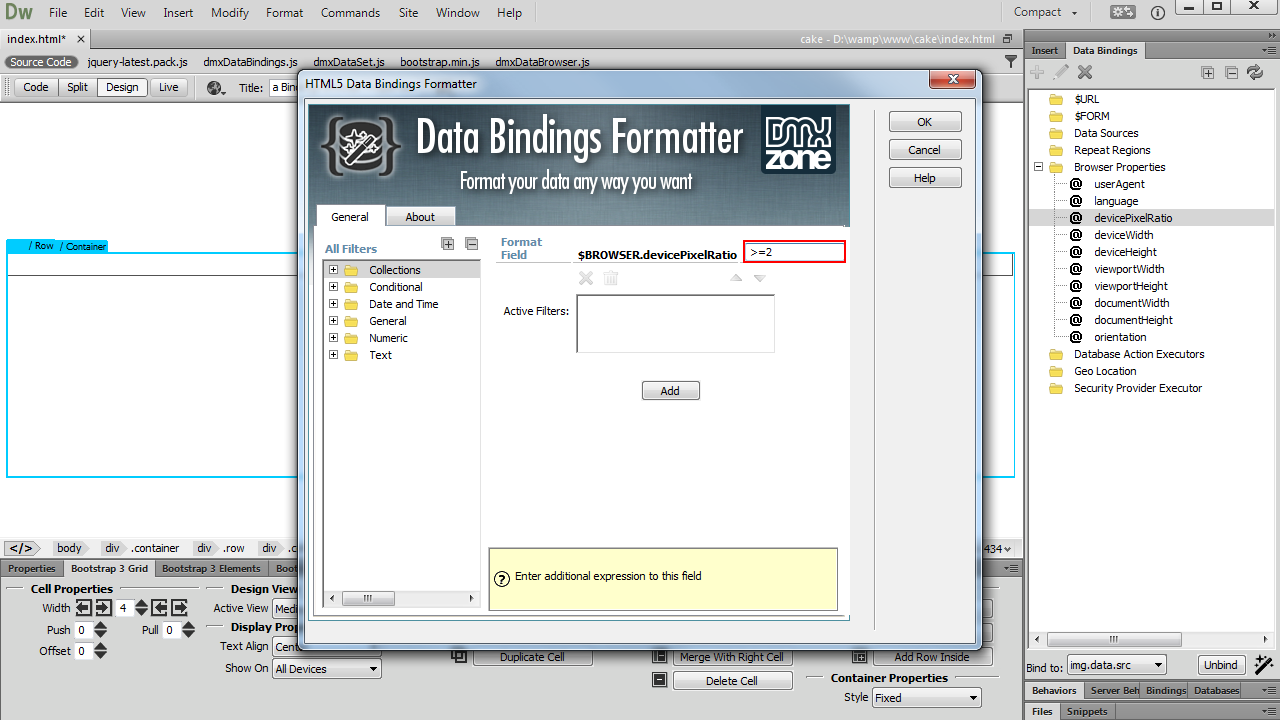Expand the Numeric filter folder
Image resolution: width=1280 pixels, height=720 pixels.
(333, 338)
